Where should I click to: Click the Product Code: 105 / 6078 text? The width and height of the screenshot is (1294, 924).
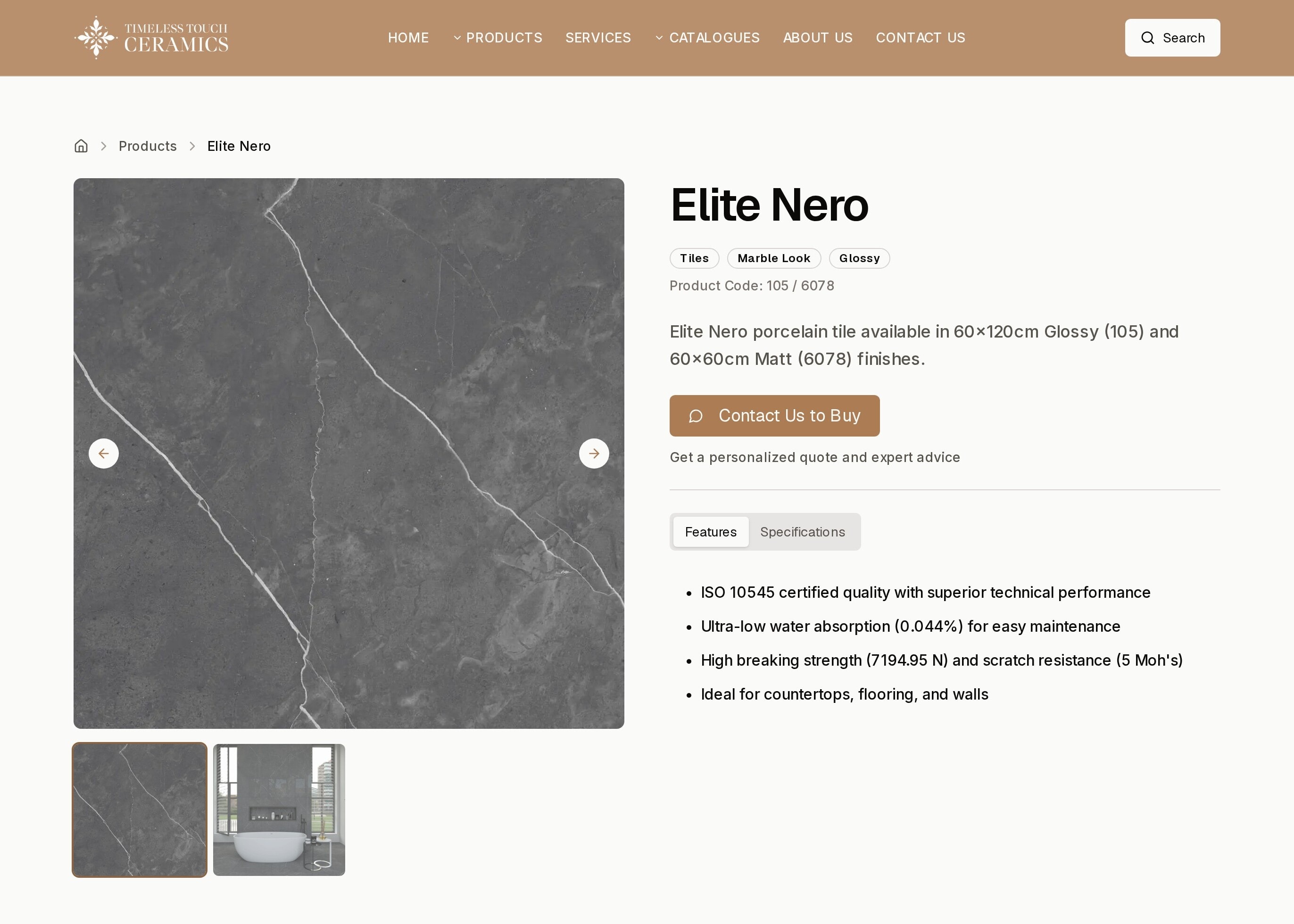[x=752, y=286]
